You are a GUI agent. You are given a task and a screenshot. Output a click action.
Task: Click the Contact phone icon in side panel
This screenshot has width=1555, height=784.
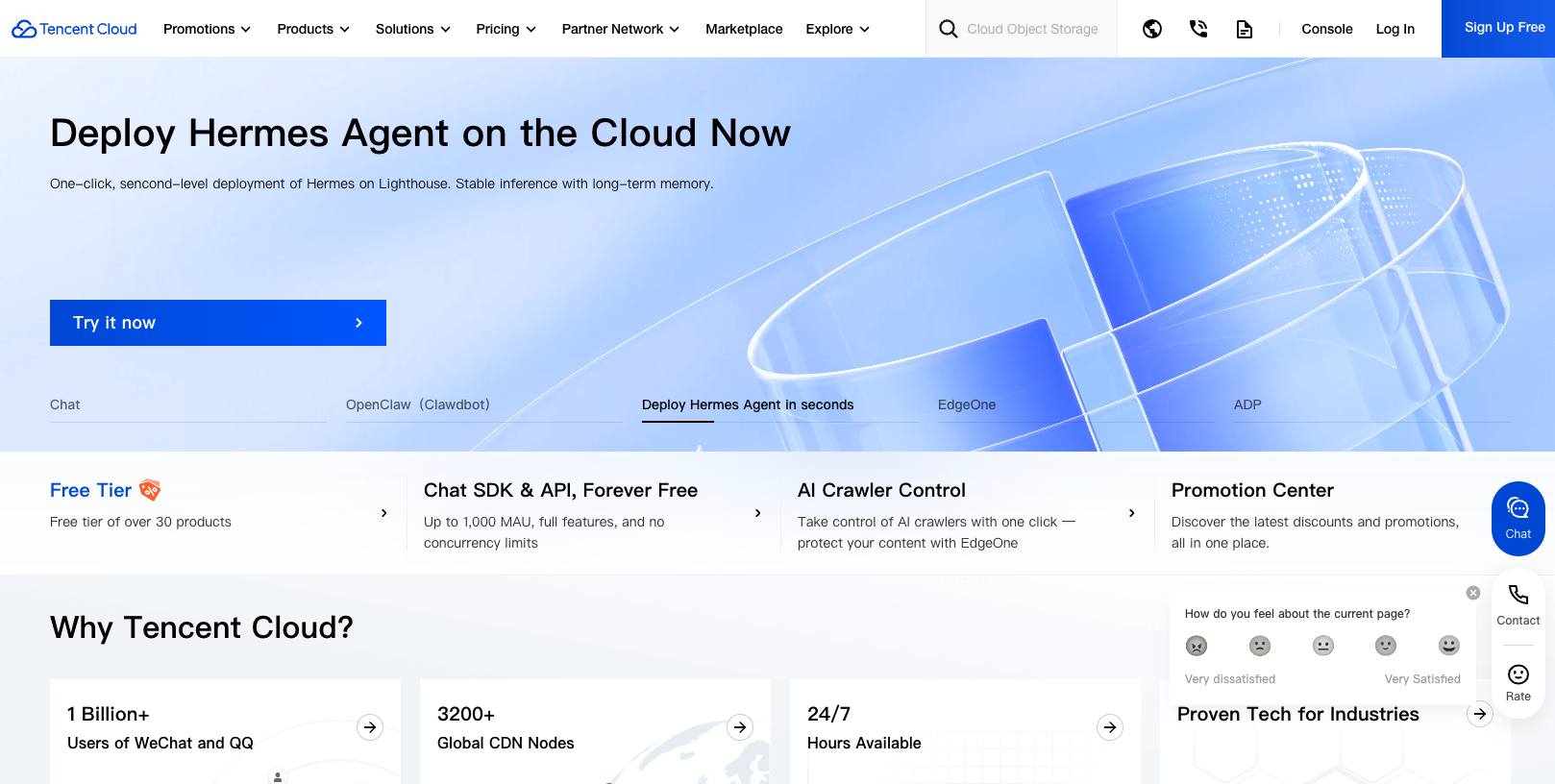coord(1518,595)
